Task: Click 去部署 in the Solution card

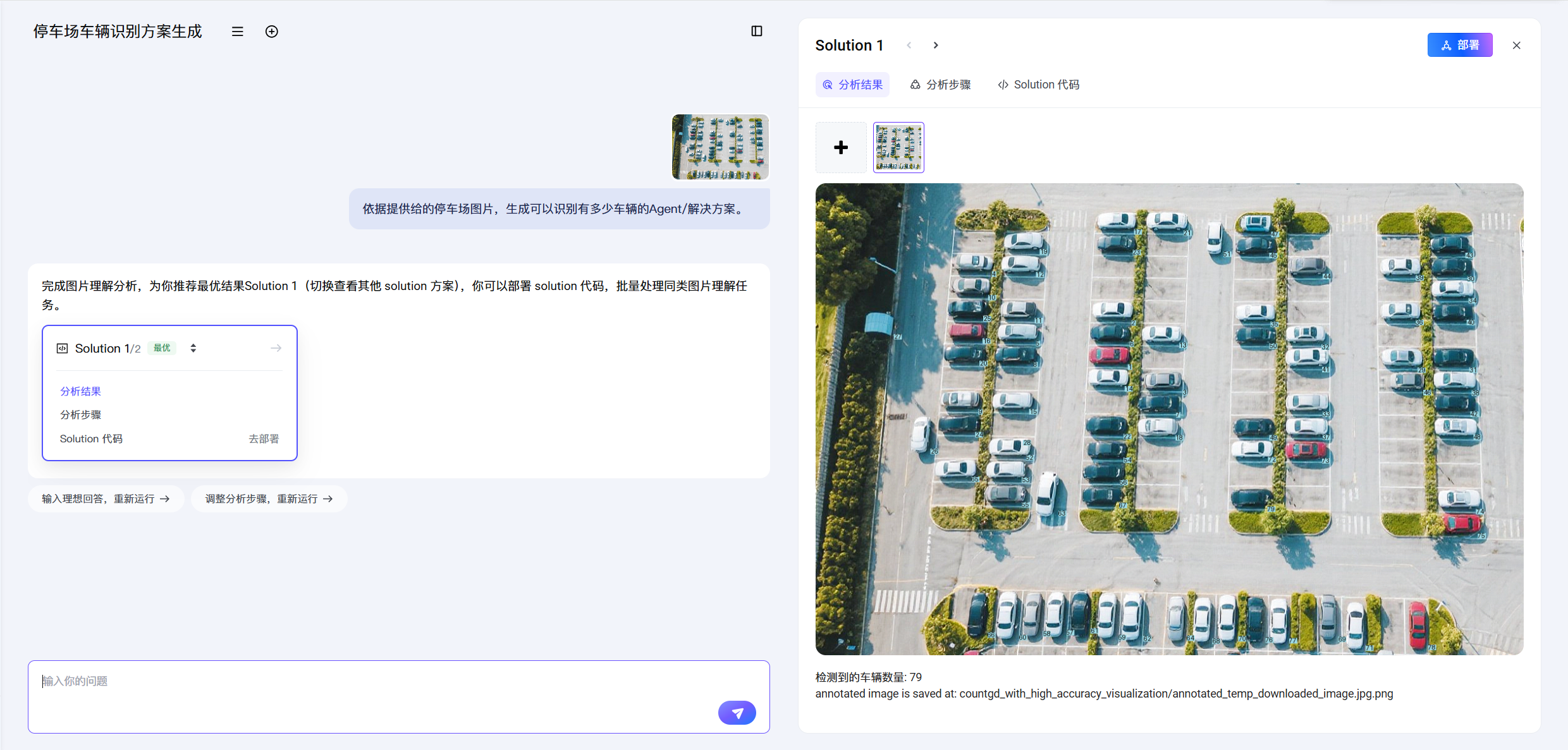Action: pos(263,439)
